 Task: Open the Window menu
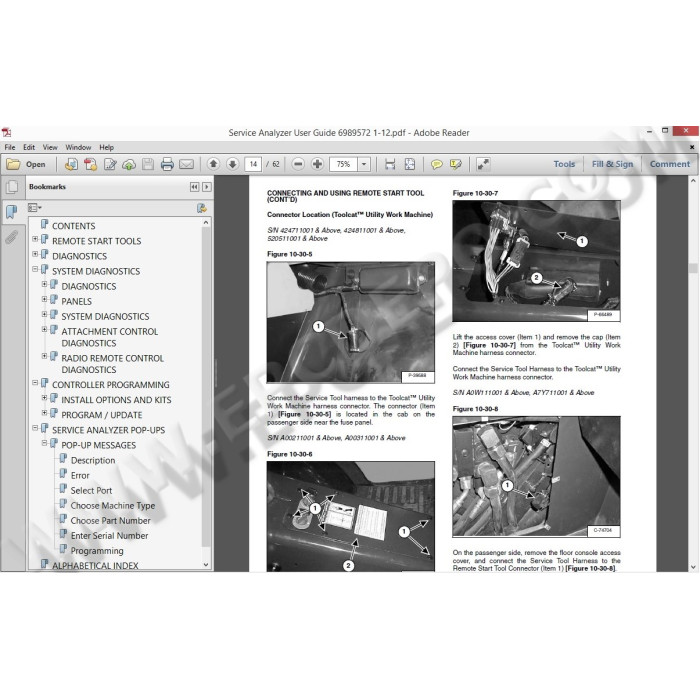click(x=78, y=147)
